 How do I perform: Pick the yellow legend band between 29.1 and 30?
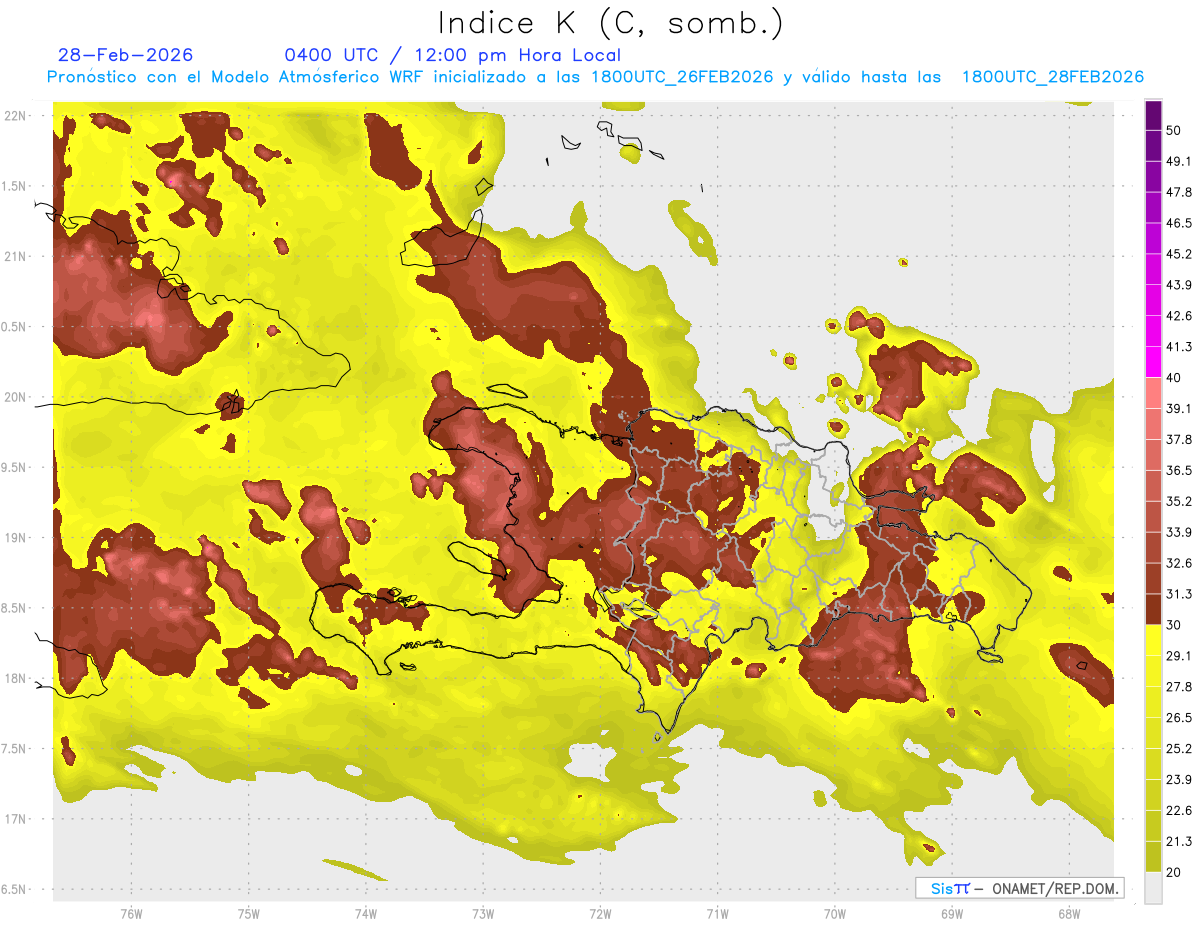pos(1153,640)
